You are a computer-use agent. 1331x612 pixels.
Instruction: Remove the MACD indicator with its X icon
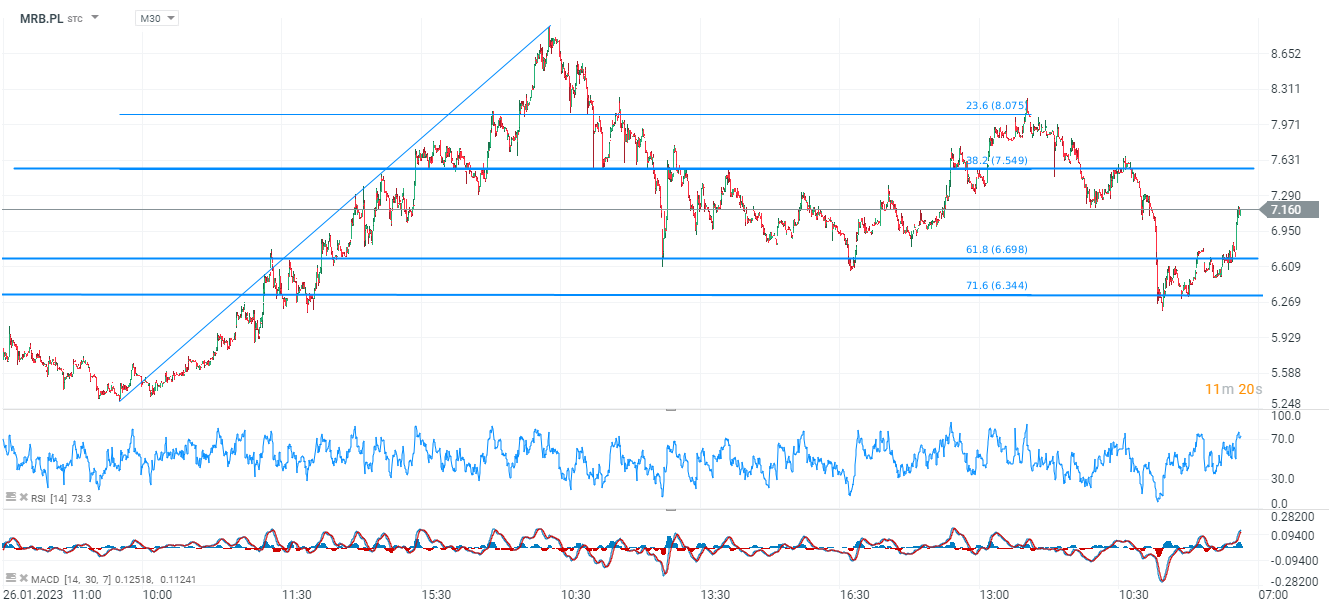tap(21, 578)
